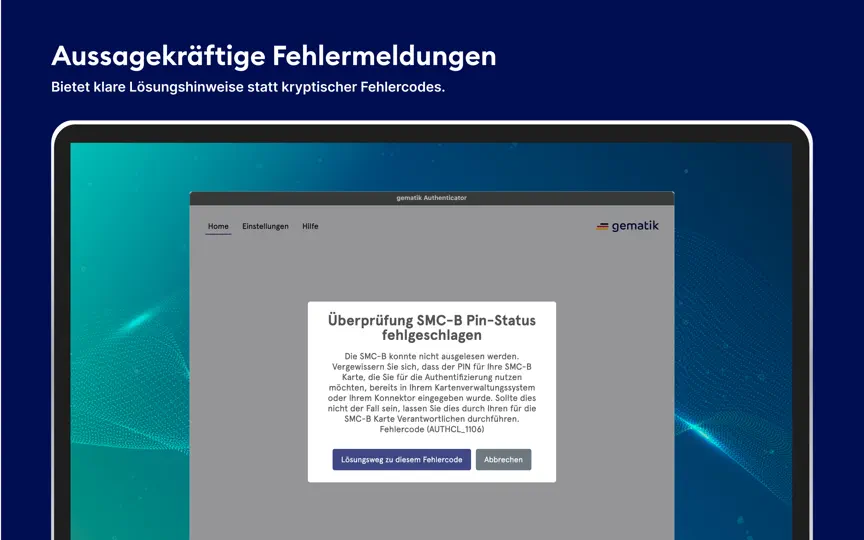Open the Home tab

tap(218, 226)
